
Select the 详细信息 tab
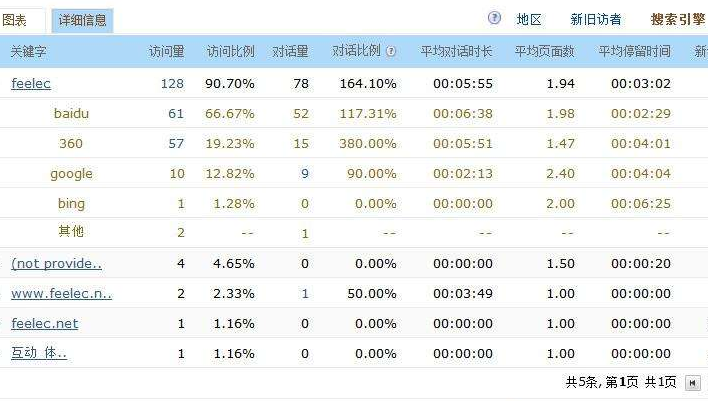pos(82,19)
